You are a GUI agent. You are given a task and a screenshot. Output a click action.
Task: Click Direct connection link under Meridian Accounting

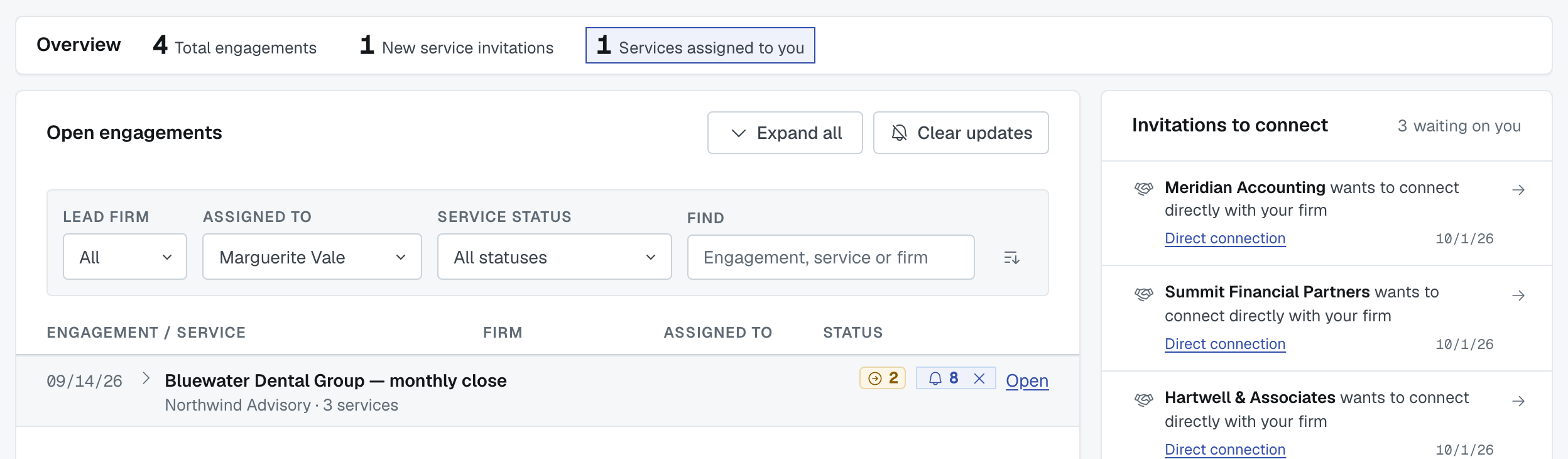tap(1225, 238)
